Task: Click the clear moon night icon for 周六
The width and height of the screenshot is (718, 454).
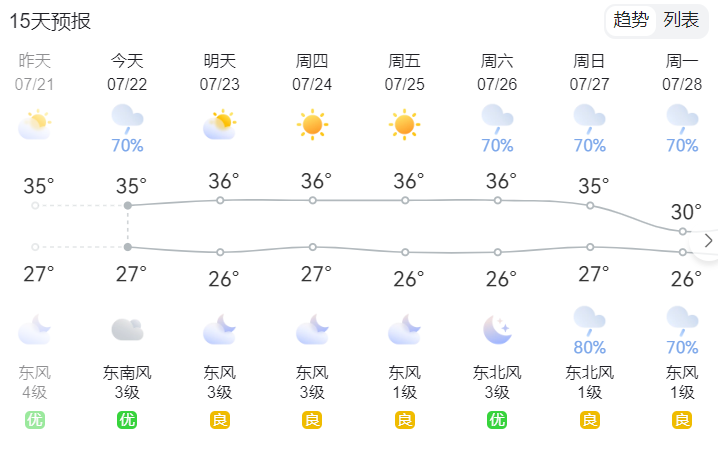Action: (x=498, y=329)
